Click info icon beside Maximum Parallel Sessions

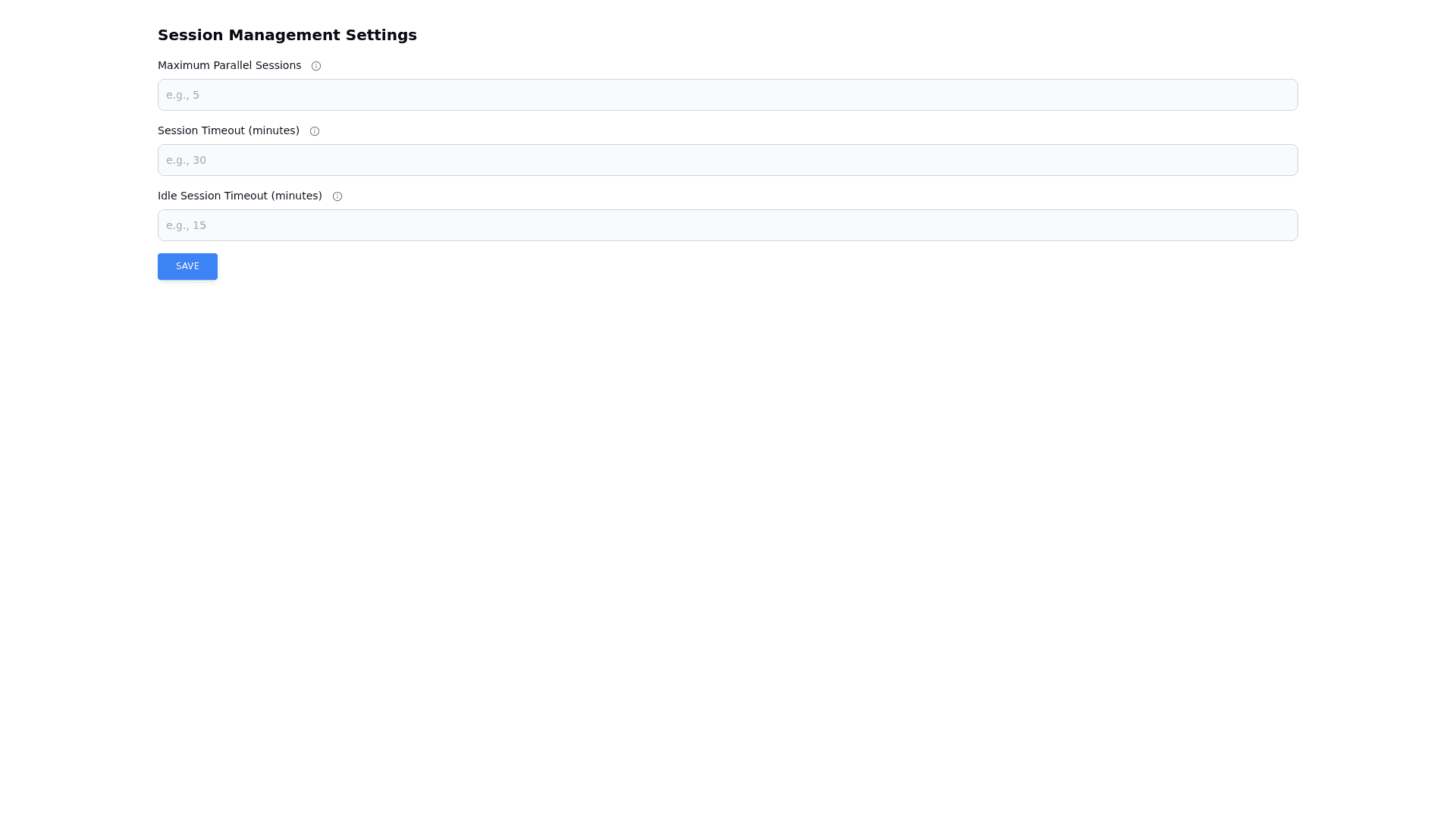tap(316, 66)
